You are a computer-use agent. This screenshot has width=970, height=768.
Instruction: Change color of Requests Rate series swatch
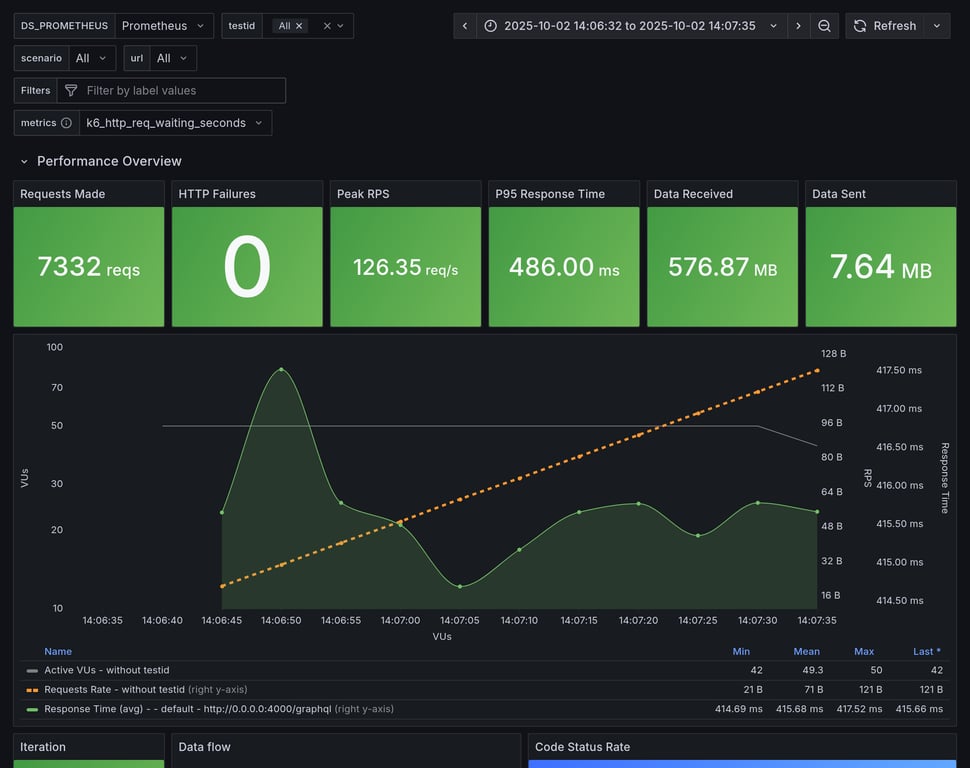click(32, 690)
